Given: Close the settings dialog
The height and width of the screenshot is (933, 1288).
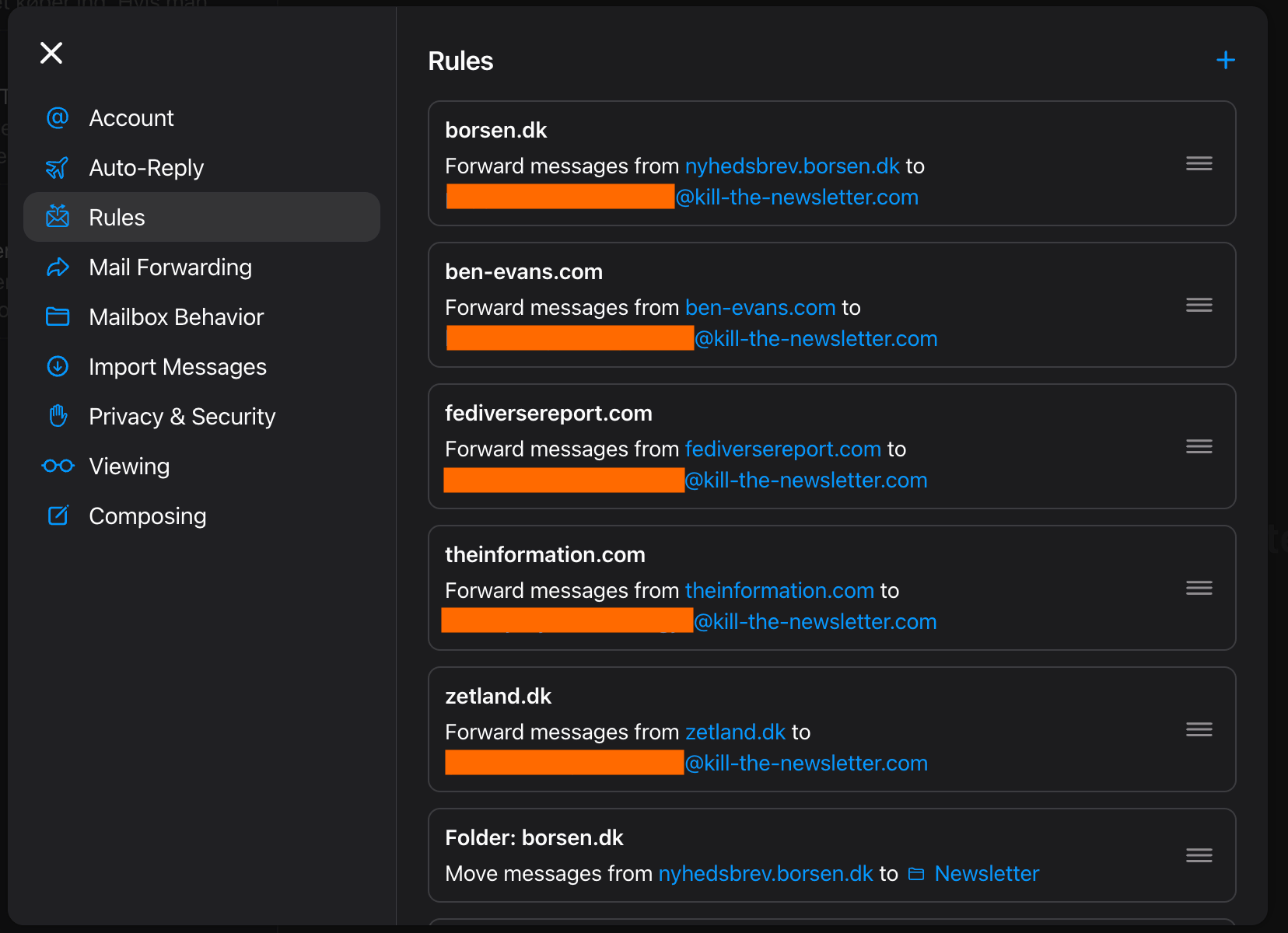Looking at the screenshot, I should click(x=51, y=52).
